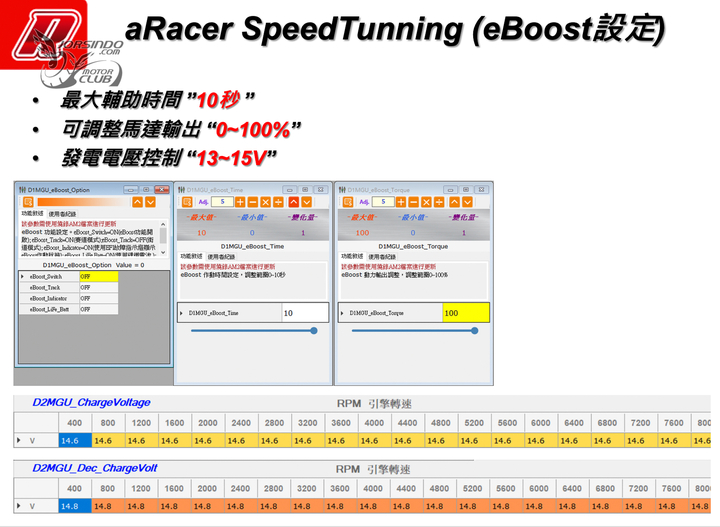The height and width of the screenshot is (527, 720).
Task: Click the eBoost_Torque slider handle
Action: (475, 331)
